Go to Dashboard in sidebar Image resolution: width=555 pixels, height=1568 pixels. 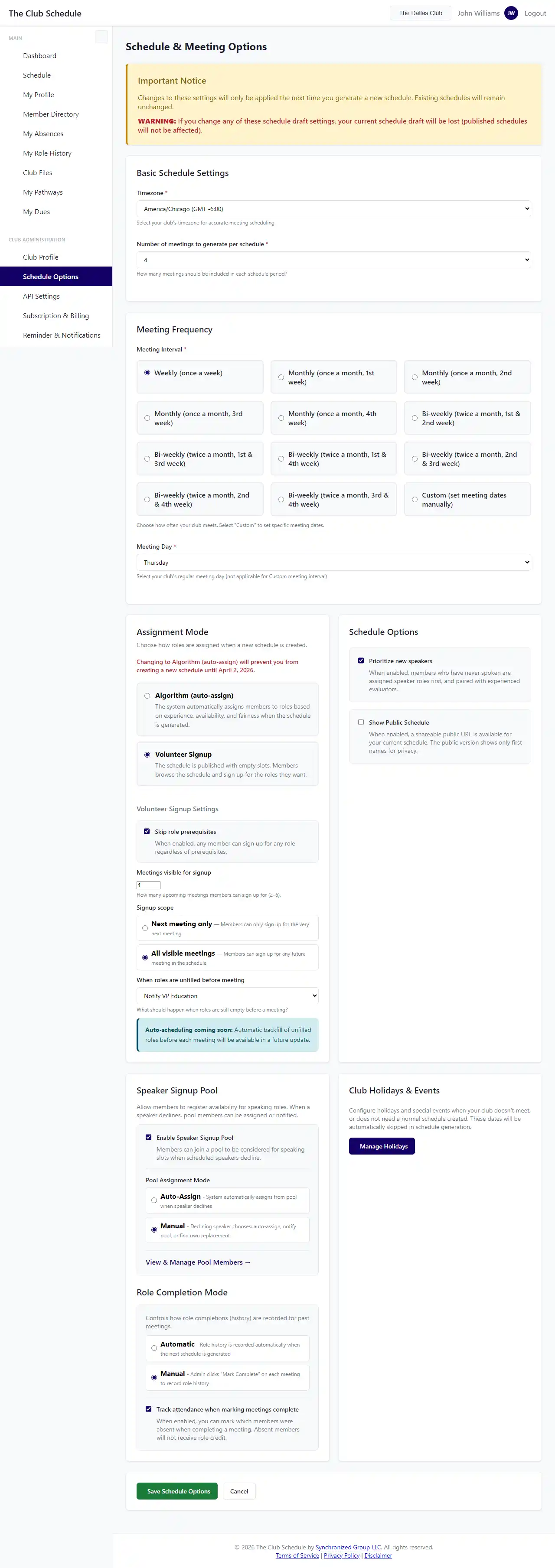coord(39,55)
